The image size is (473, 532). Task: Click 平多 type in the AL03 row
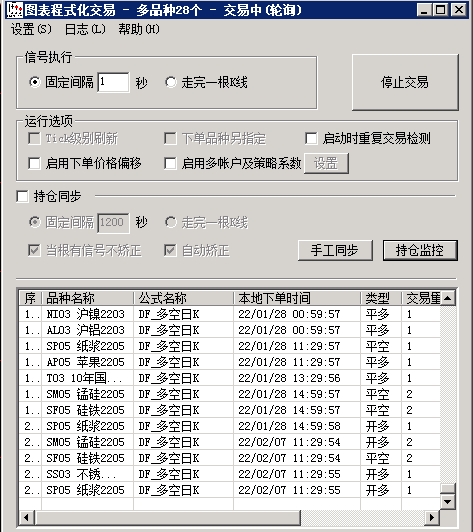[377, 330]
